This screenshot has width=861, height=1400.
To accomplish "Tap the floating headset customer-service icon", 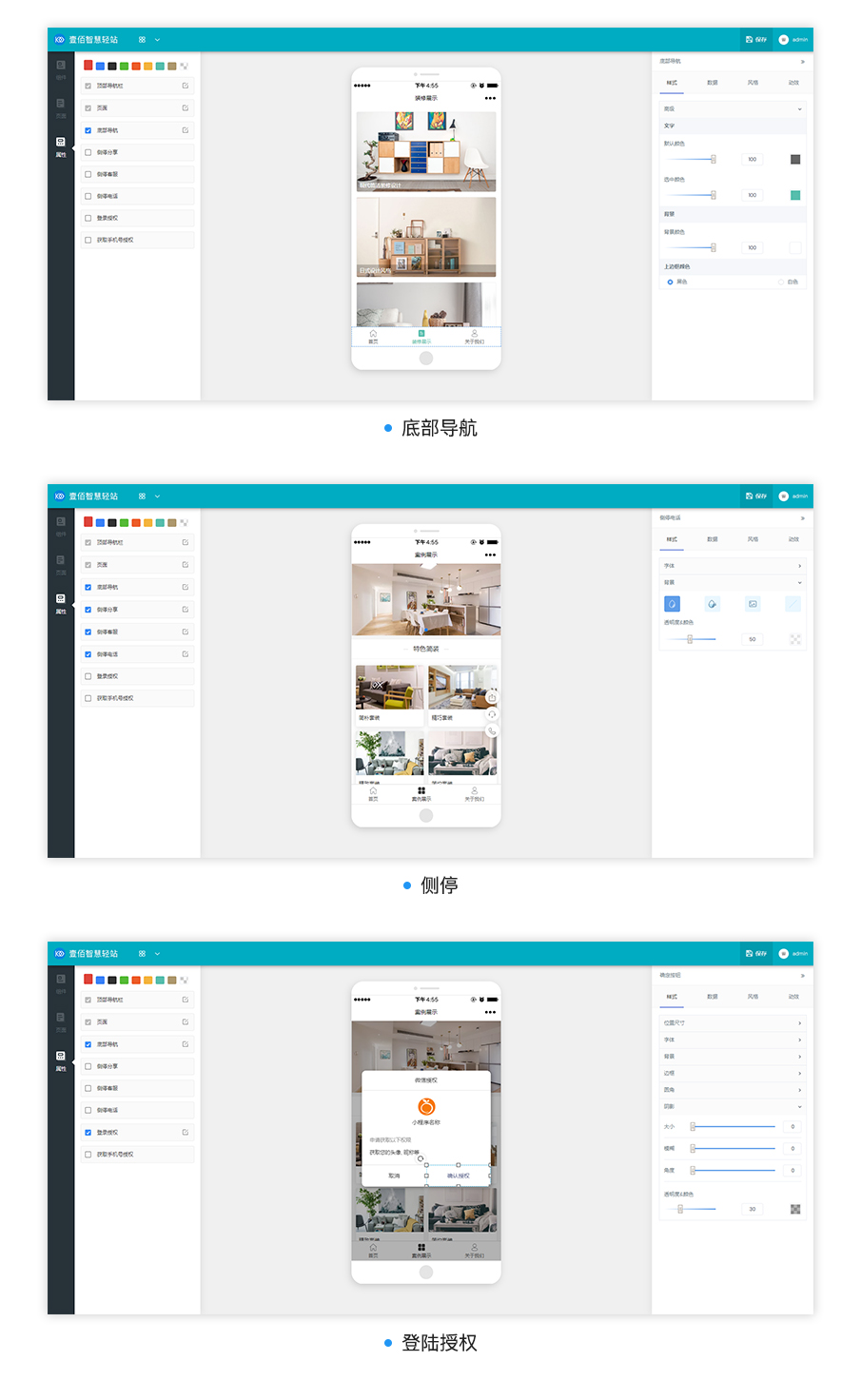I will [492, 714].
